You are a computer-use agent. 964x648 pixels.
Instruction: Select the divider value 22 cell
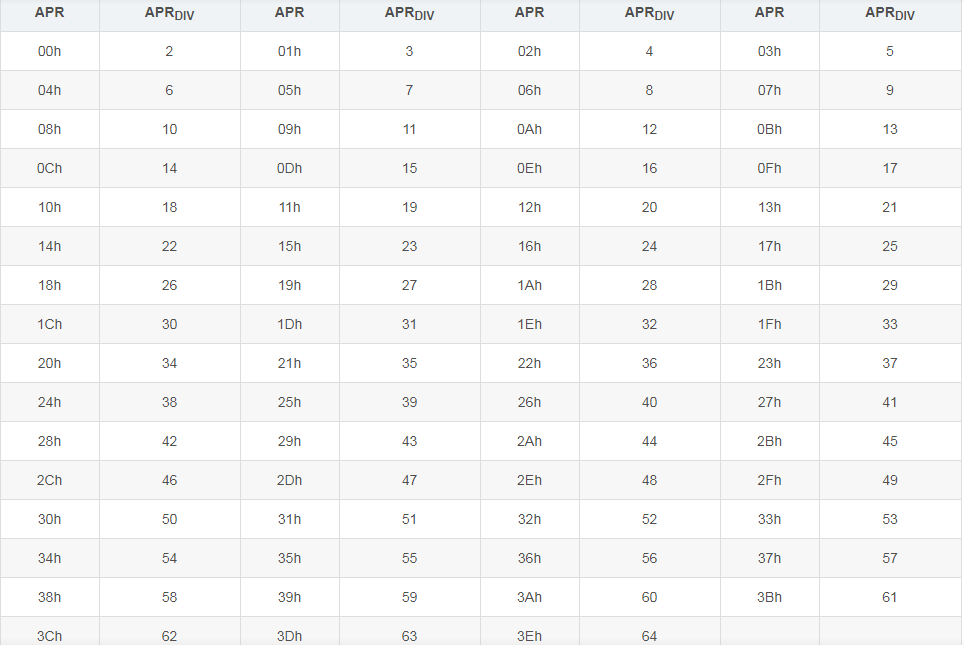pos(169,246)
